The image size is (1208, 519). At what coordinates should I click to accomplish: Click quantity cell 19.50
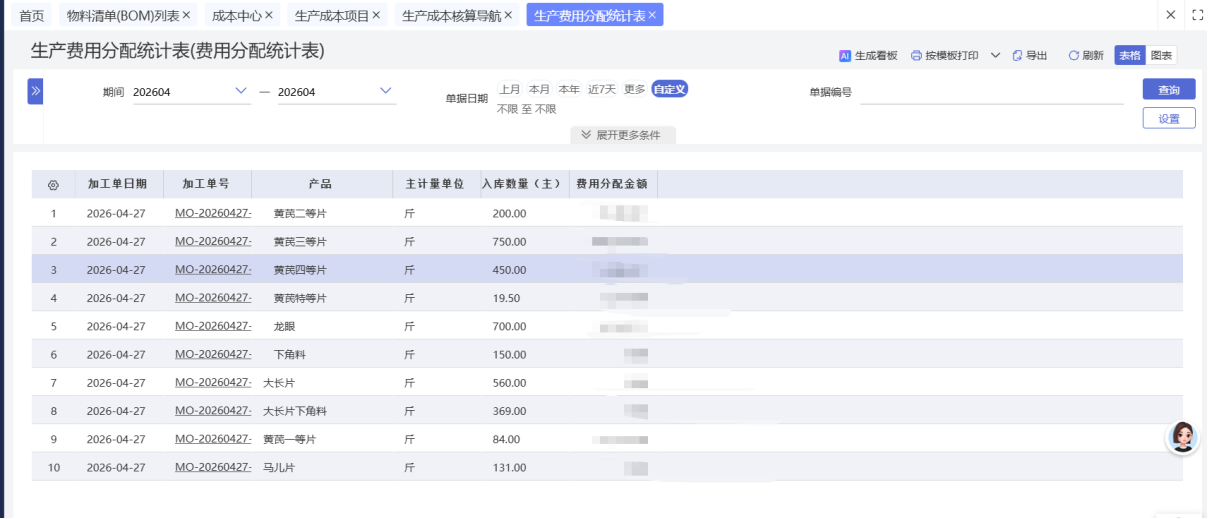point(506,298)
